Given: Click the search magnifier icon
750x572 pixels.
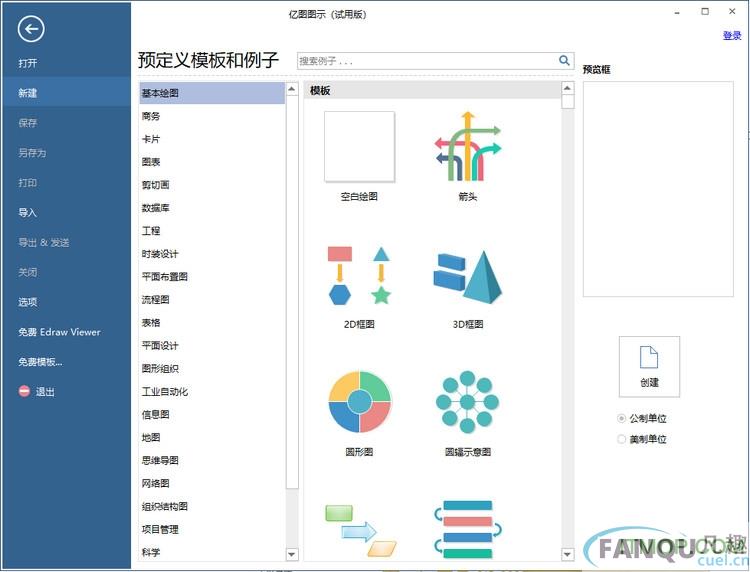Looking at the screenshot, I should [565, 61].
